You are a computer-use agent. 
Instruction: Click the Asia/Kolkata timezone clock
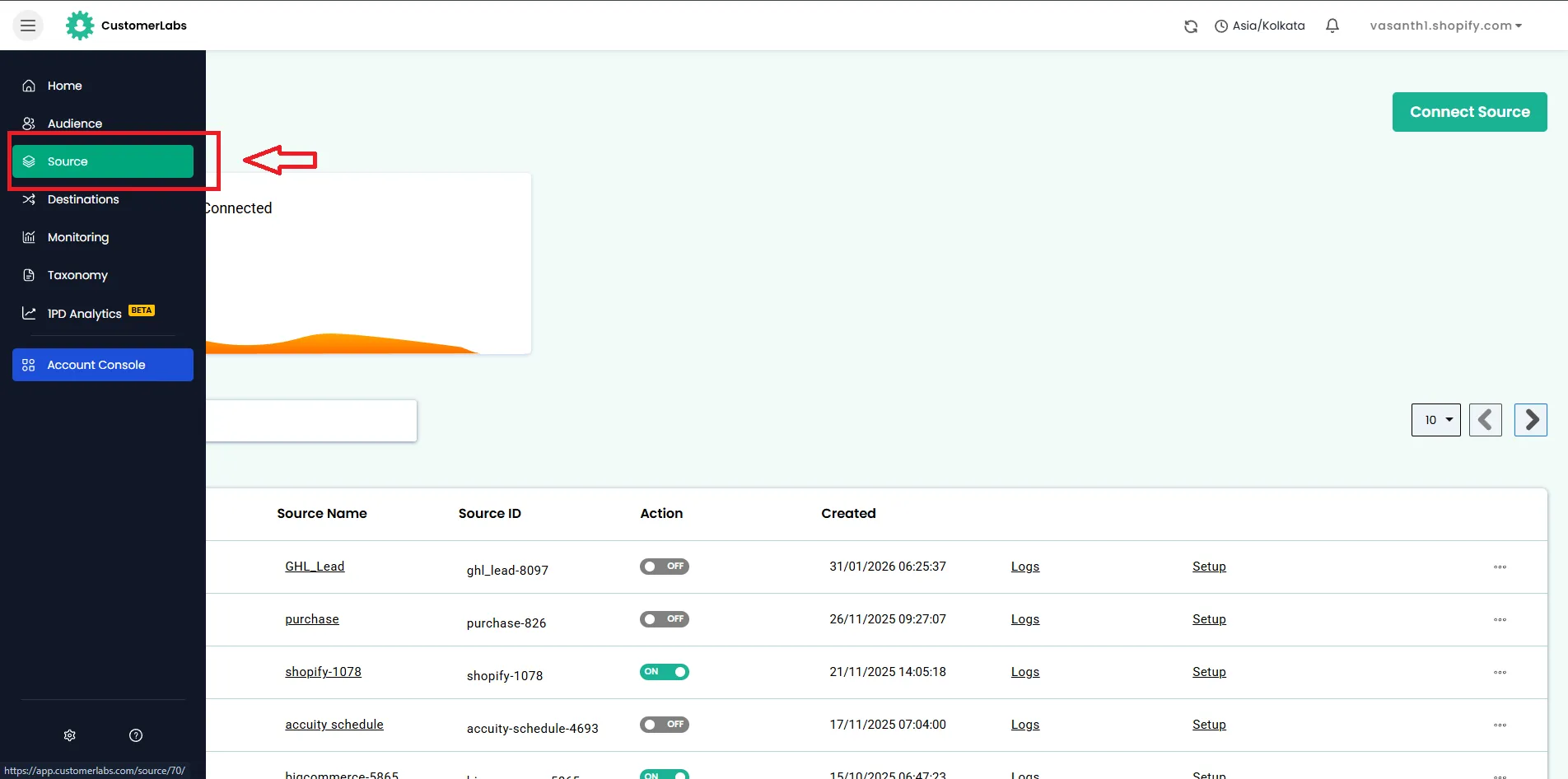point(1260,26)
